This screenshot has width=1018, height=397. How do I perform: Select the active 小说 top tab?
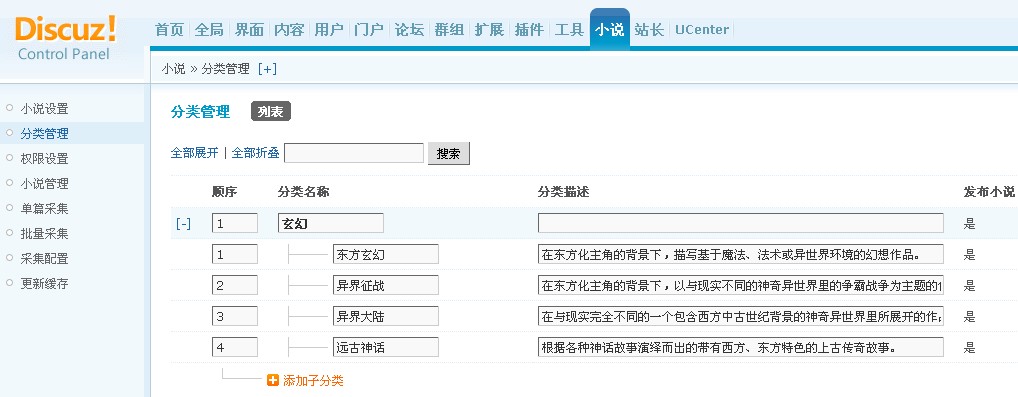pos(610,29)
